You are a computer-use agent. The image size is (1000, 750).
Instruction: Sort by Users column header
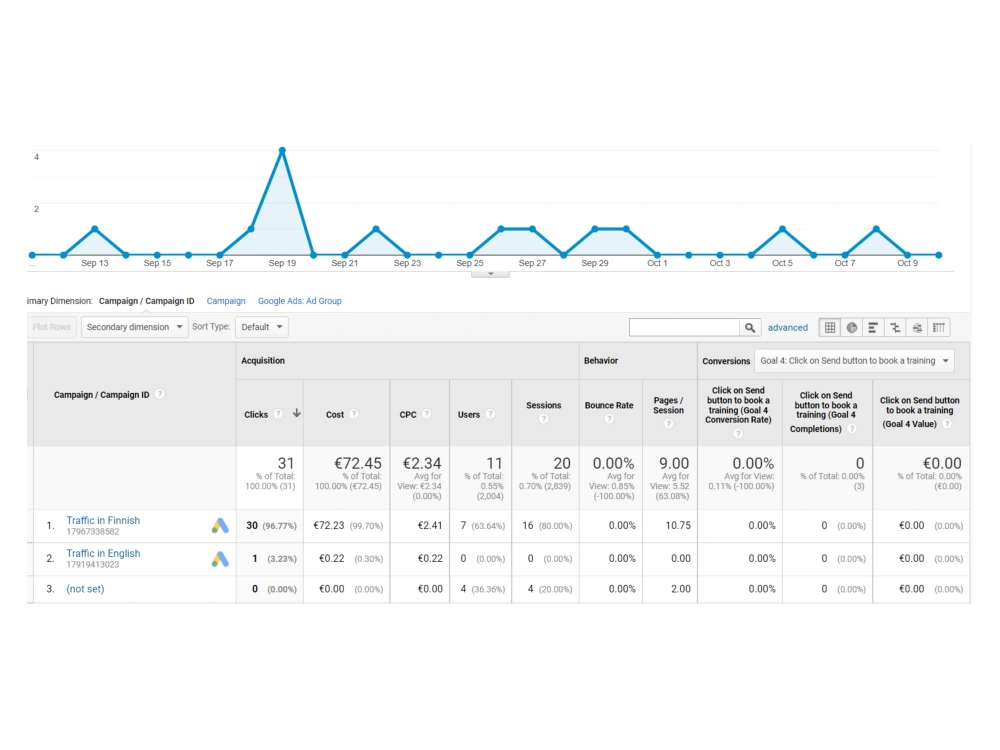pyautogui.click(x=469, y=415)
